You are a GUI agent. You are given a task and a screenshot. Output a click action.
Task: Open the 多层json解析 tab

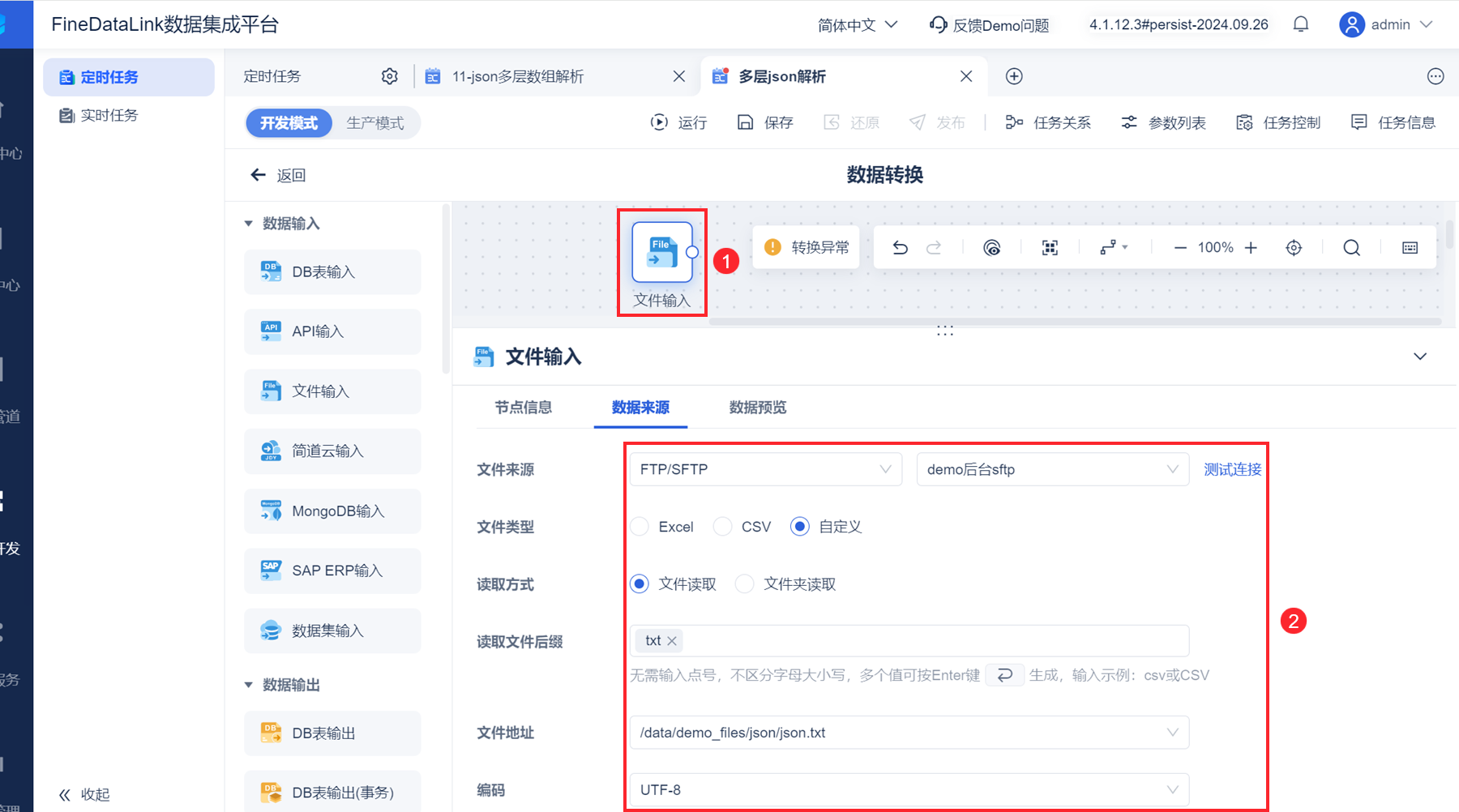[845, 76]
